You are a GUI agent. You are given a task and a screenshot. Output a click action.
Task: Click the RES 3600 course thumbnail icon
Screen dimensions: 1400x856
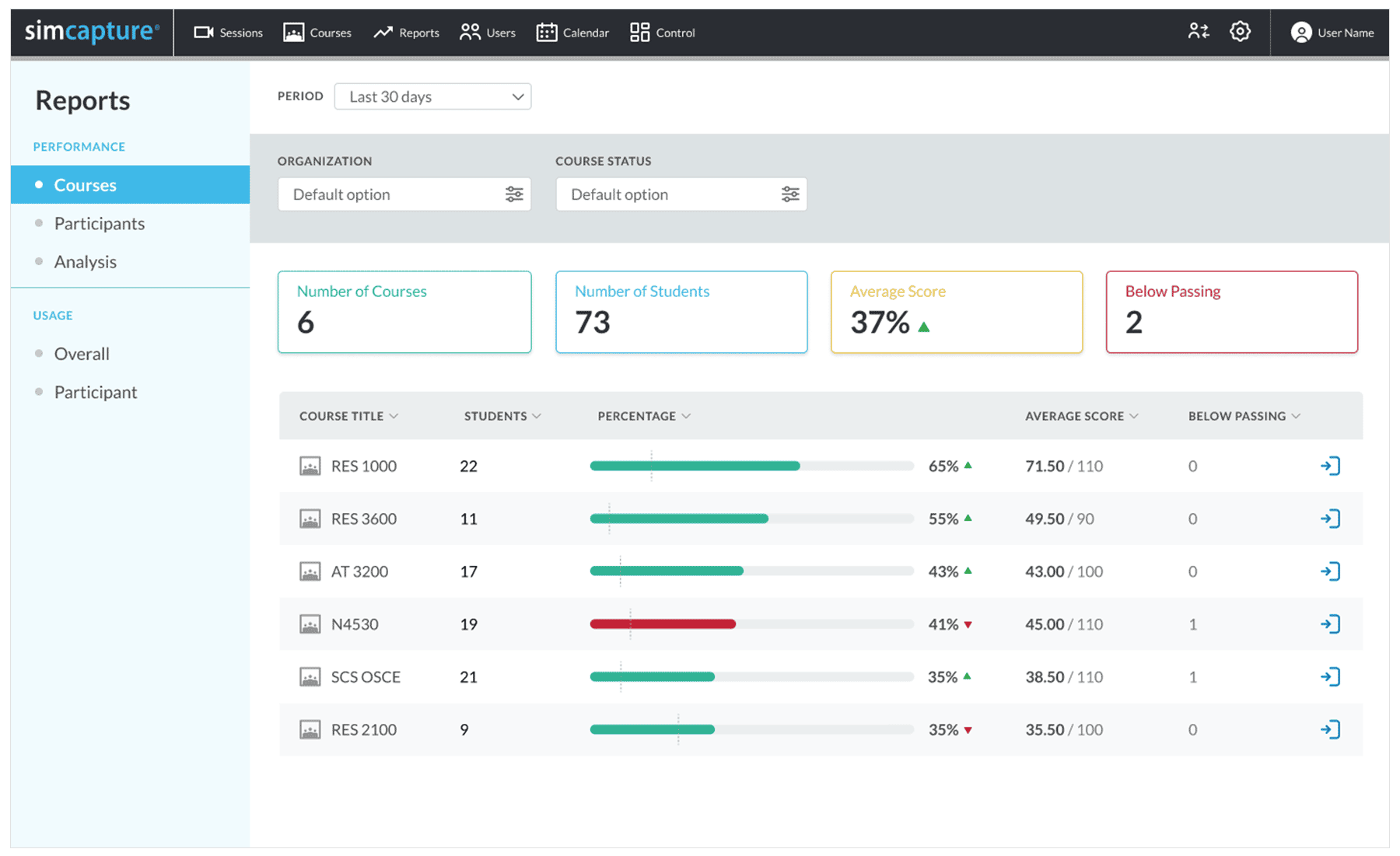click(310, 519)
